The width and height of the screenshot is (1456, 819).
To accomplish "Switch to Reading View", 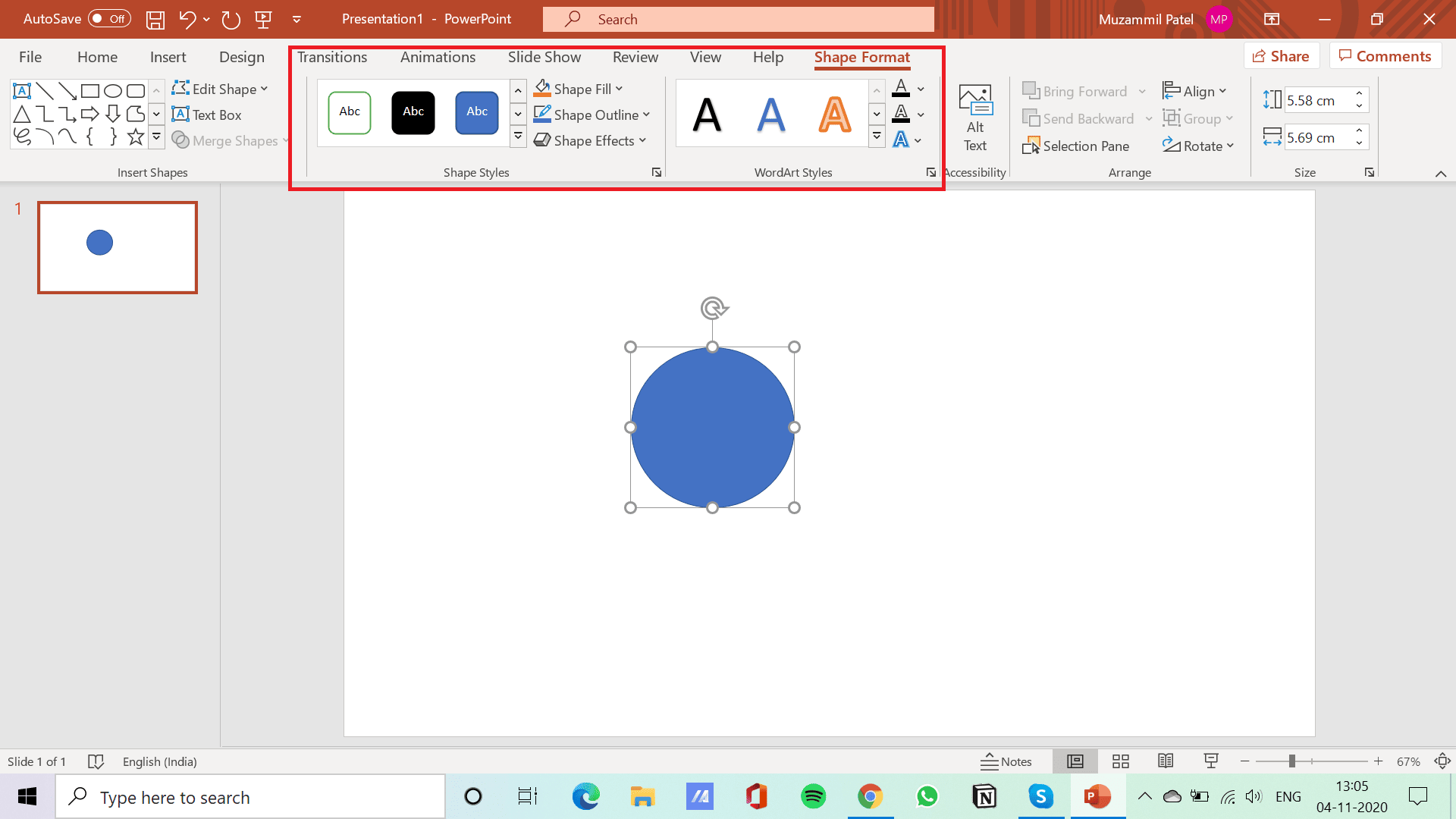I will [x=1166, y=761].
